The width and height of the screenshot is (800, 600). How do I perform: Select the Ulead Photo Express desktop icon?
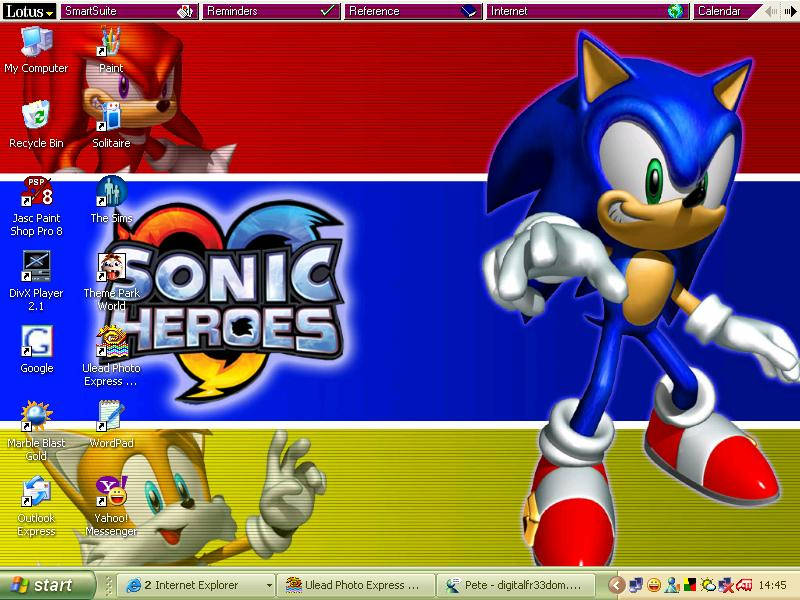(111, 356)
